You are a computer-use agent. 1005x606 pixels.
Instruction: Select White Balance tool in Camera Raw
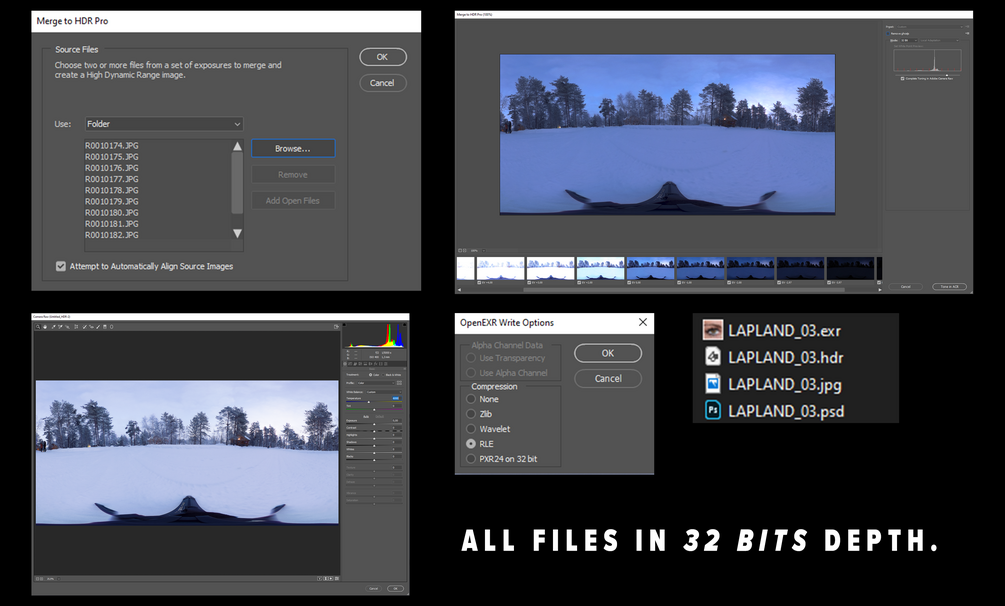(x=53, y=327)
